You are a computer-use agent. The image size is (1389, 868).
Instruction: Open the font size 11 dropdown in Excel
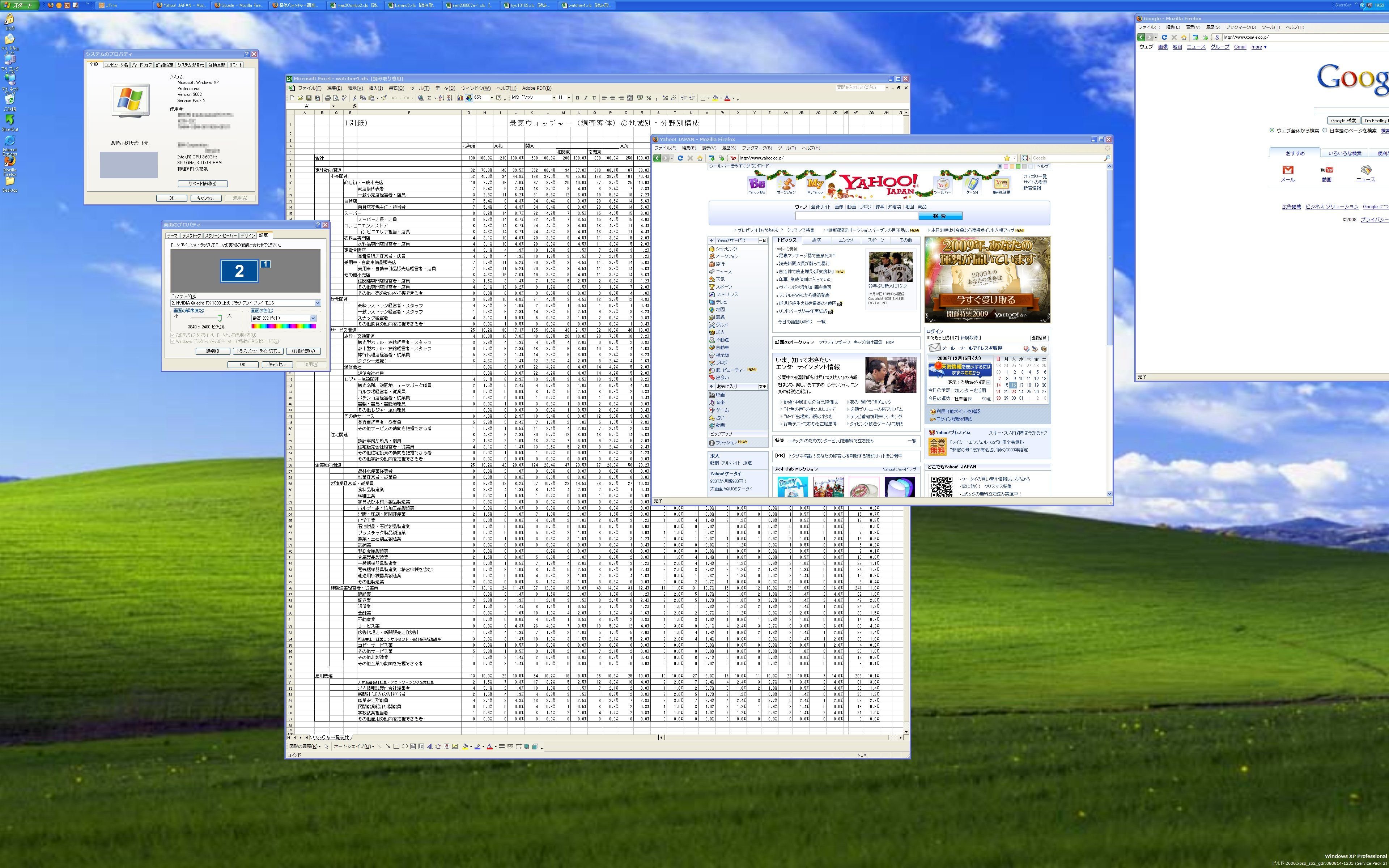569,98
